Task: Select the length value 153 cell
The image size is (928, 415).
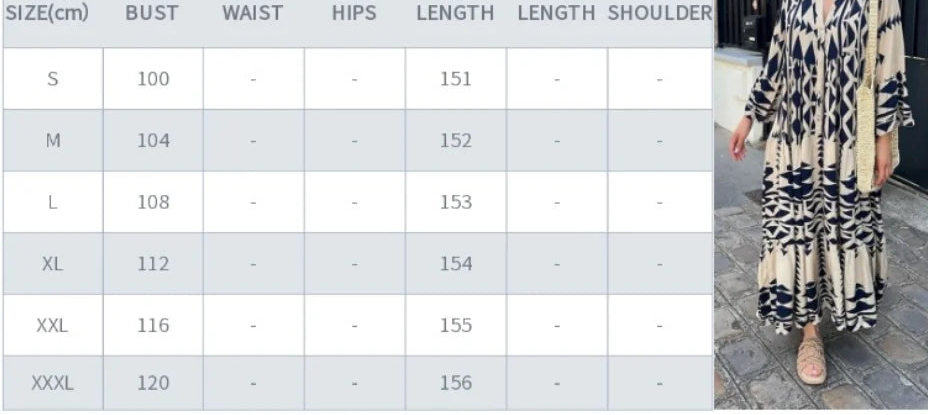Action: pyautogui.click(x=455, y=202)
